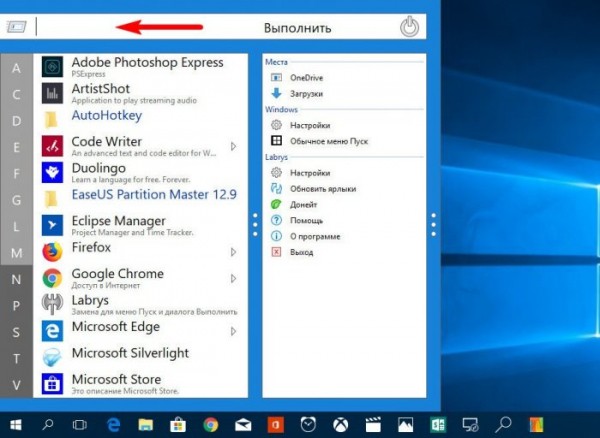Image resolution: width=600 pixels, height=438 pixels.
Task: Open Mail app from the taskbar
Action: pyautogui.click(x=243, y=425)
